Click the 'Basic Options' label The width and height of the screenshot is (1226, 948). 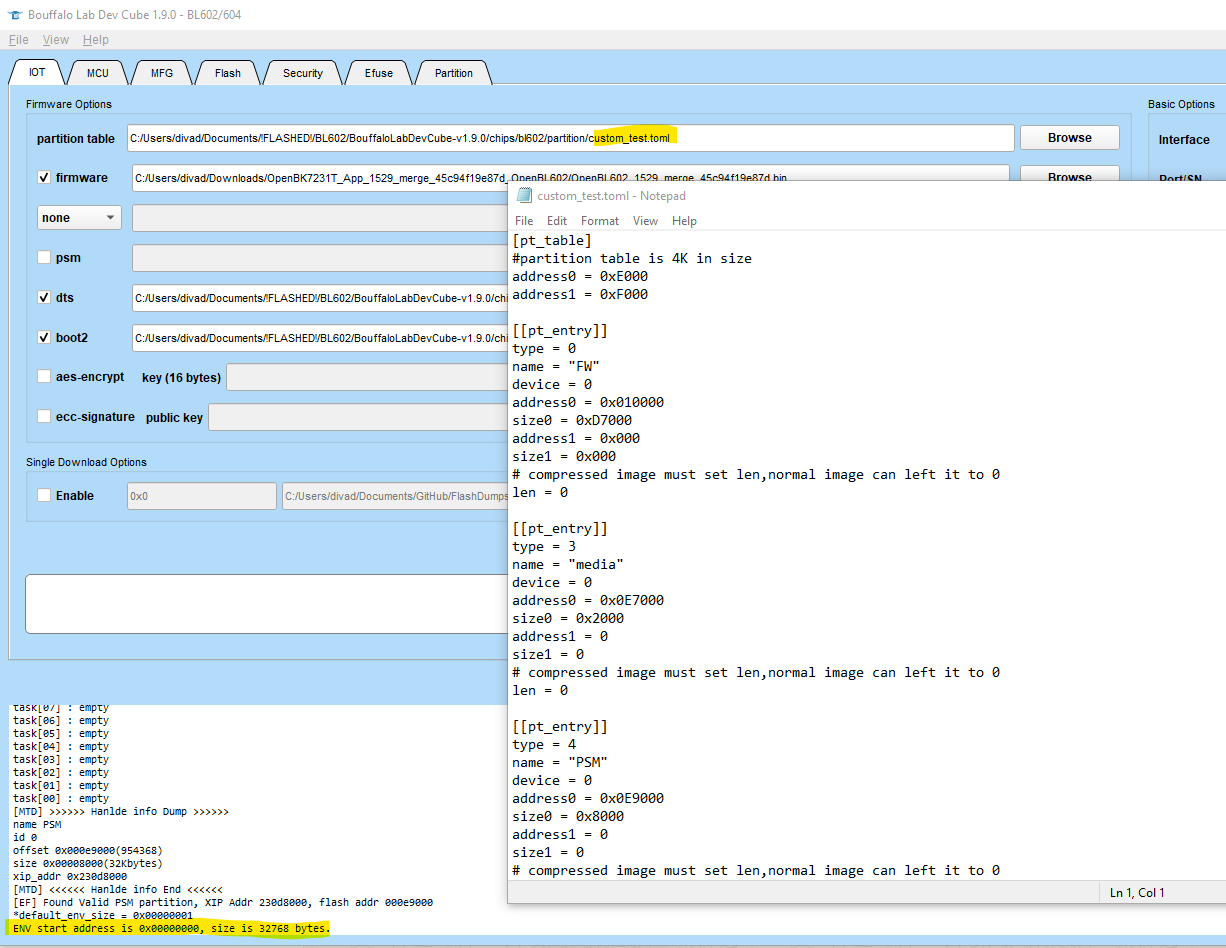point(1181,104)
